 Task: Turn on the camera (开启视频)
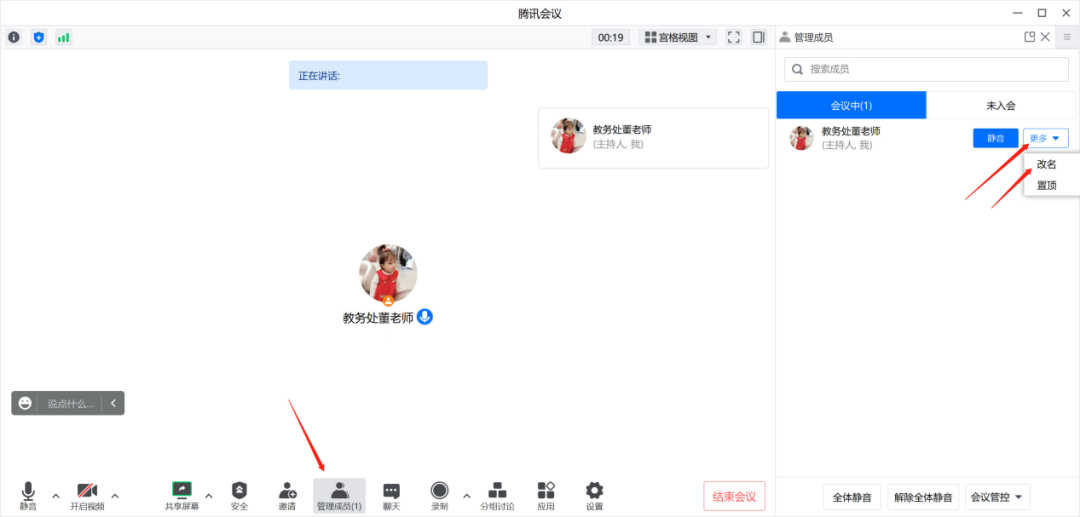pyautogui.click(x=87, y=491)
